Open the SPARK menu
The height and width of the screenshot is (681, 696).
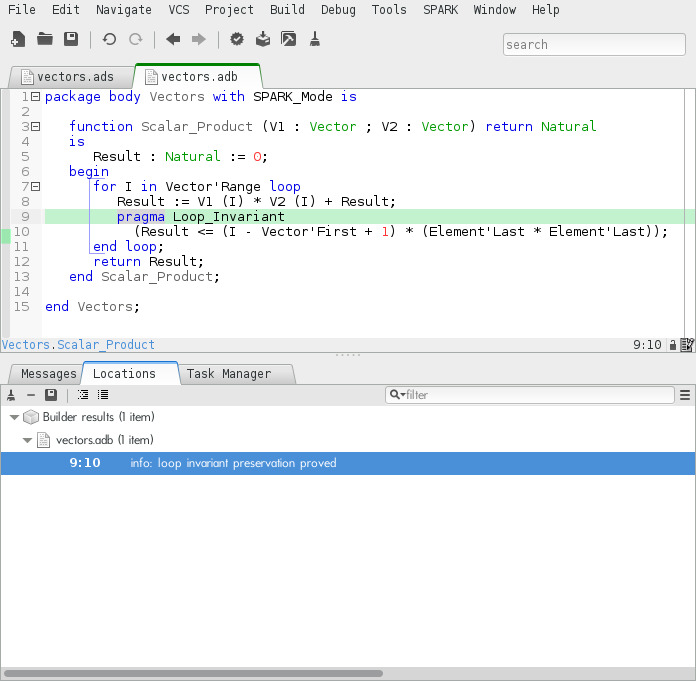tap(440, 10)
